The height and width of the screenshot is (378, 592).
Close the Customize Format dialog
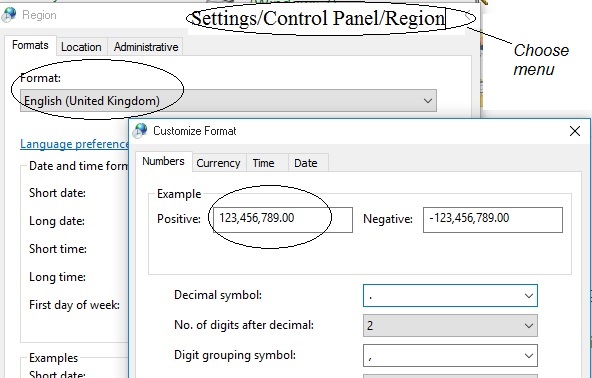click(575, 131)
